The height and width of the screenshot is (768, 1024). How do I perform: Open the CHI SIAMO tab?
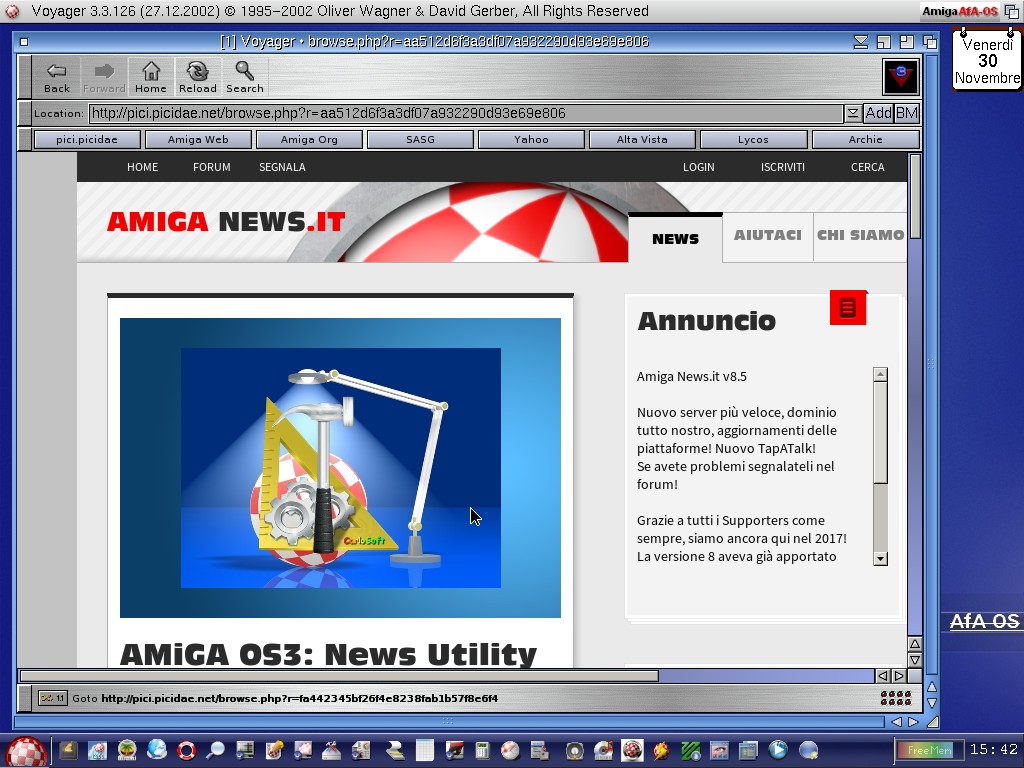(860, 236)
